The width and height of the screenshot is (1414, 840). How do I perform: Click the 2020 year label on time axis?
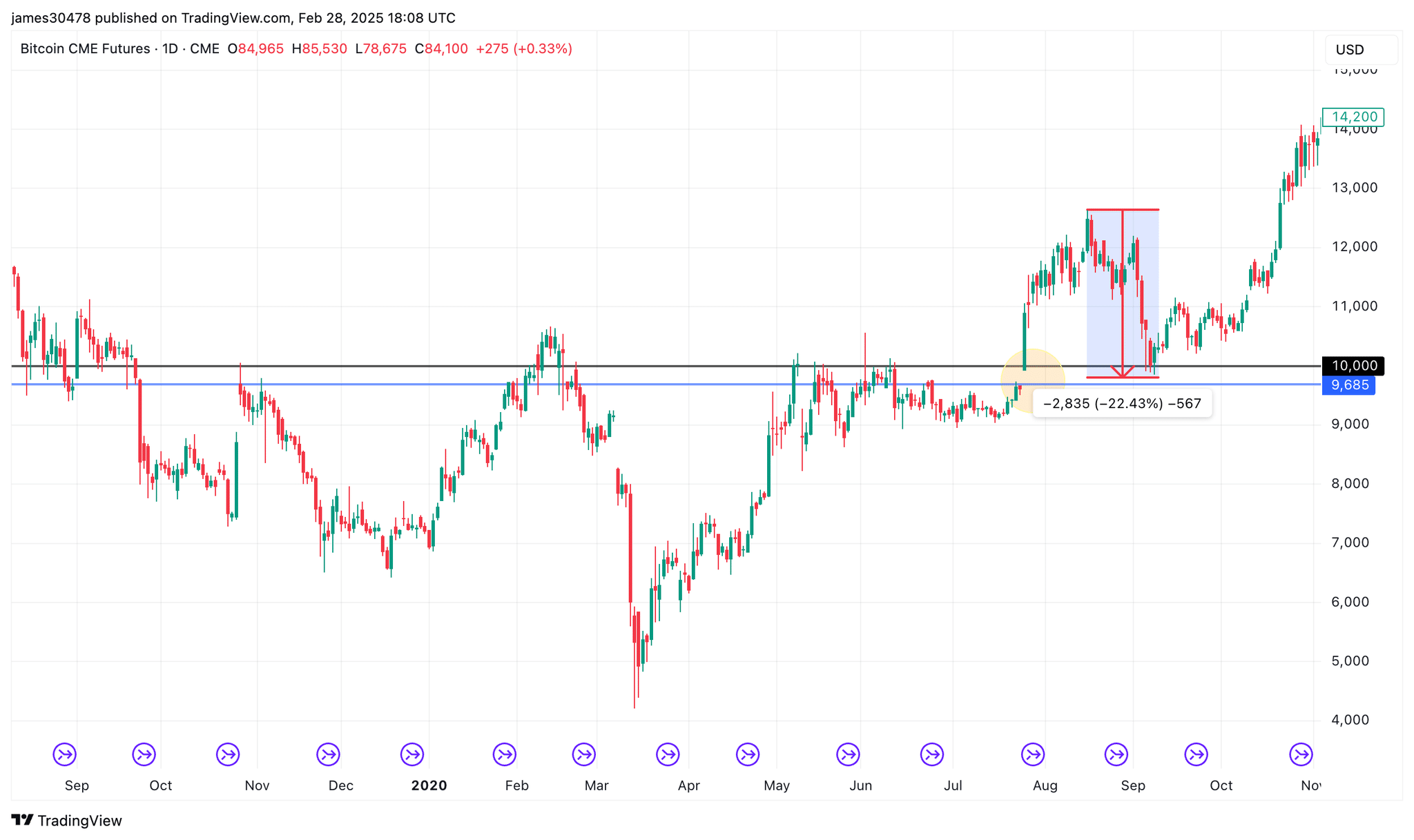[429, 785]
